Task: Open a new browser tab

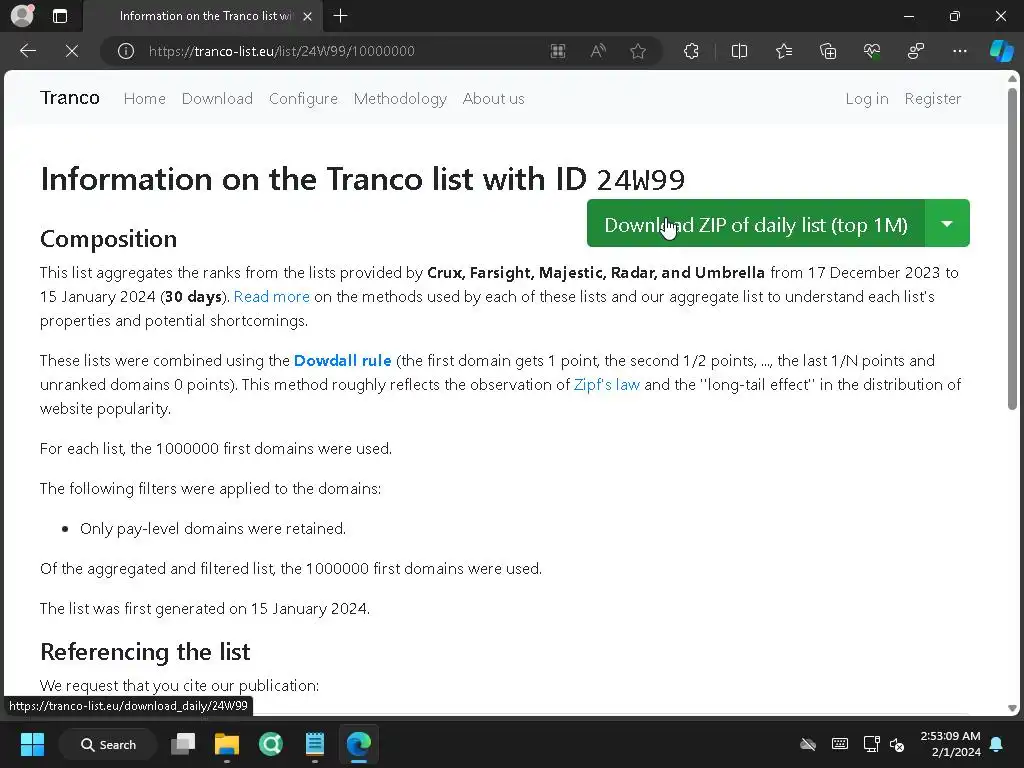Action: 340,16
